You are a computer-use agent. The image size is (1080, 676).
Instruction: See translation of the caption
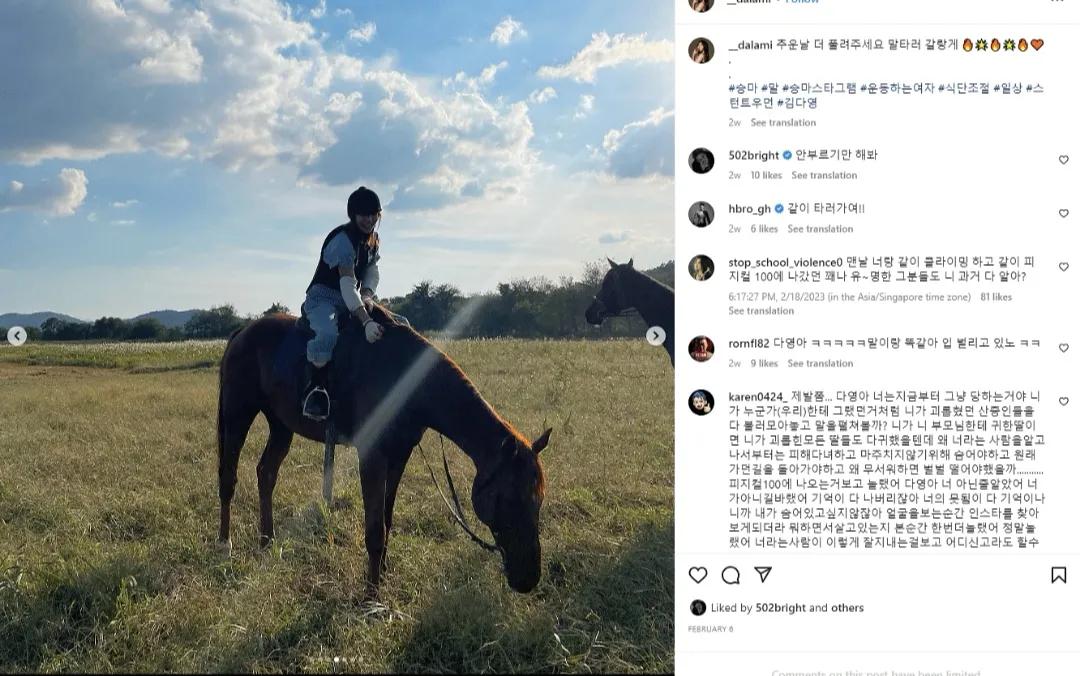pos(783,123)
